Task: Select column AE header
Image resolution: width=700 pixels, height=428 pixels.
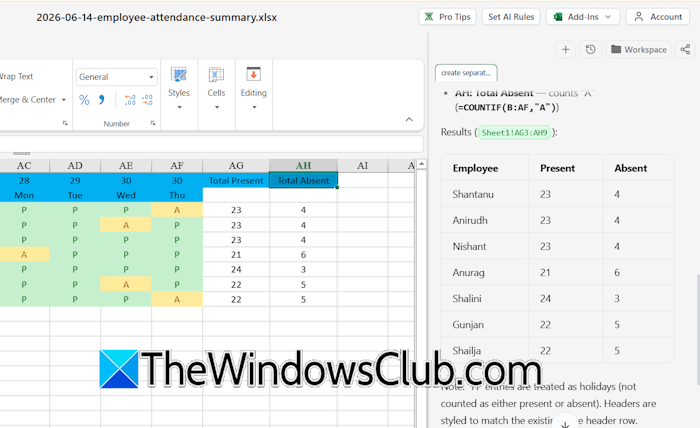Action: pyautogui.click(x=126, y=166)
